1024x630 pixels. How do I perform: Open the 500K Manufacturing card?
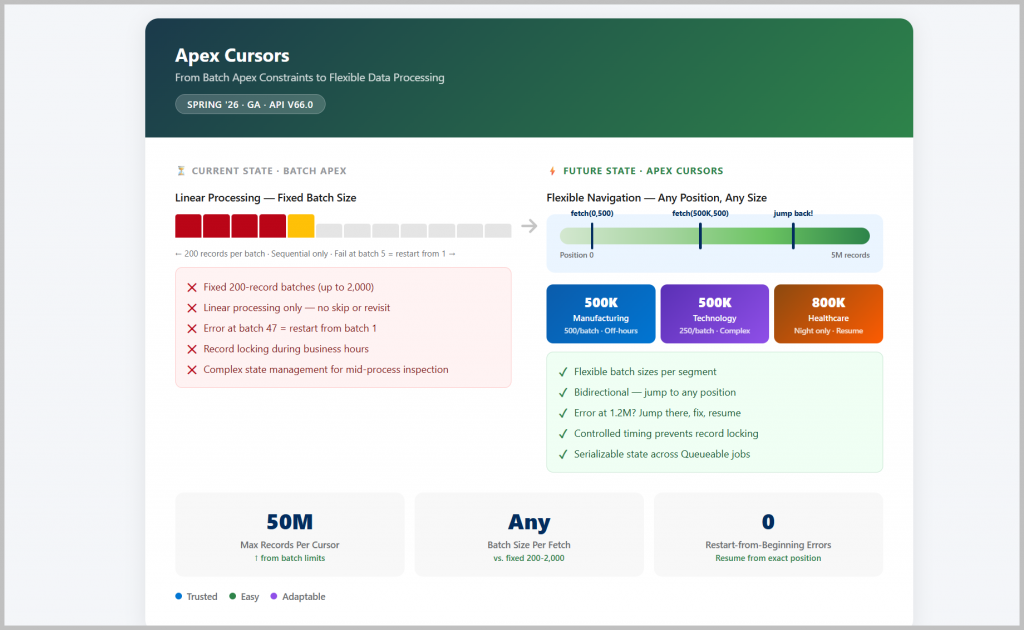pyautogui.click(x=601, y=314)
